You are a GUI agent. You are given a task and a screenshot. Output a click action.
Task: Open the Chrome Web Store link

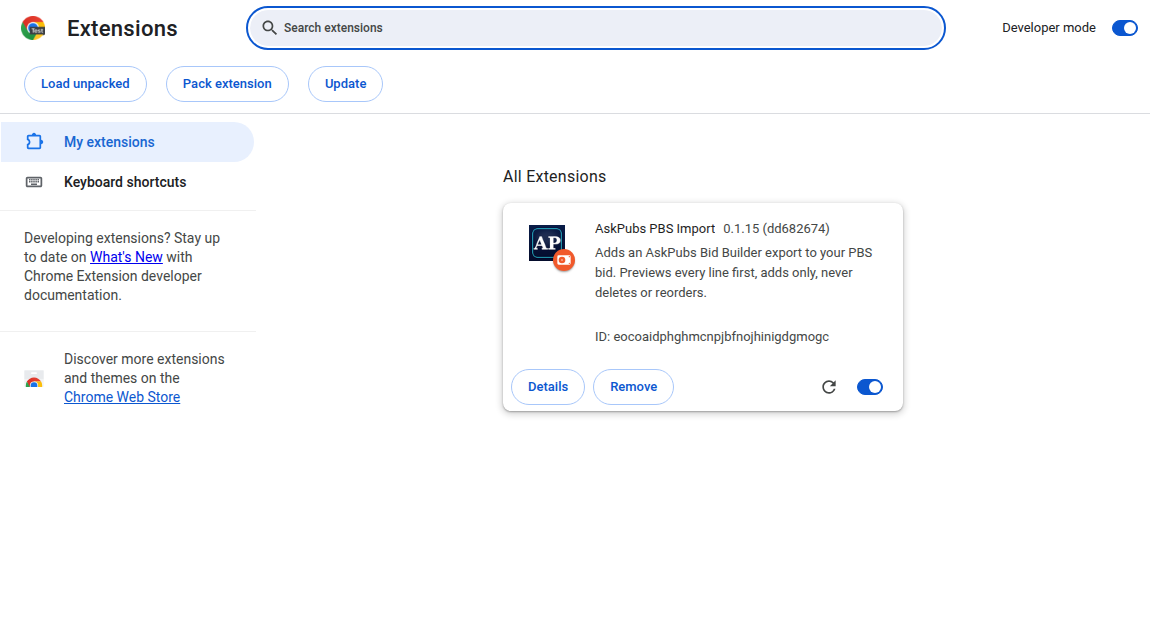click(122, 397)
